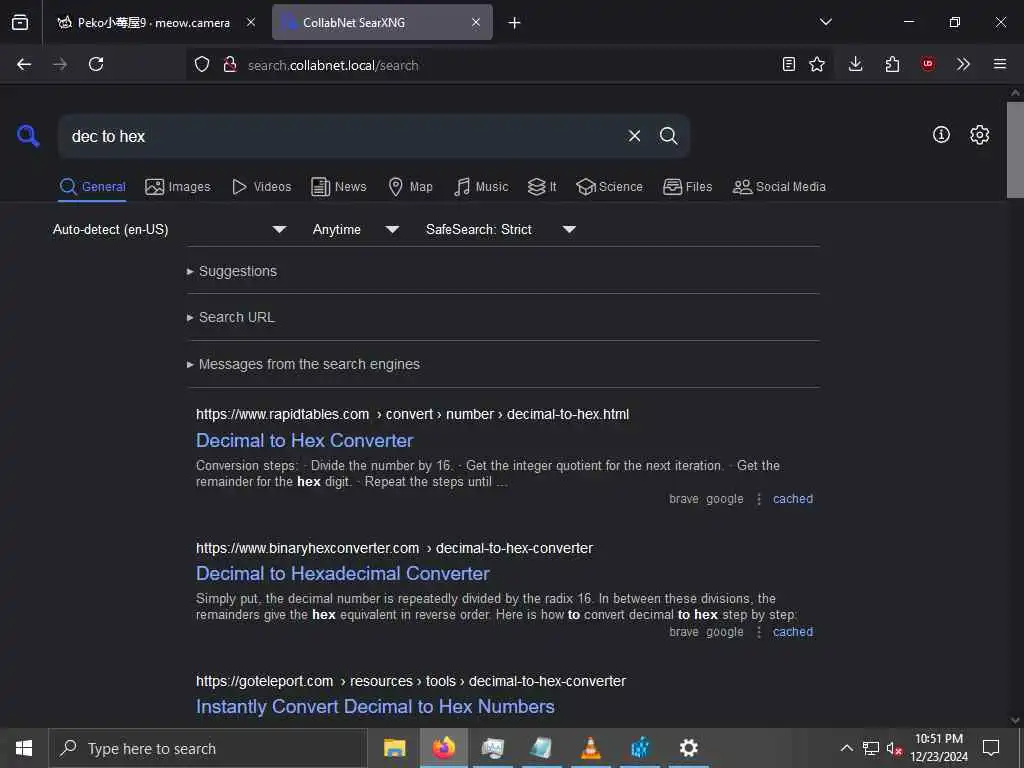The width and height of the screenshot is (1024, 768).
Task: Open the Windows Start menu
Action: tap(24, 748)
